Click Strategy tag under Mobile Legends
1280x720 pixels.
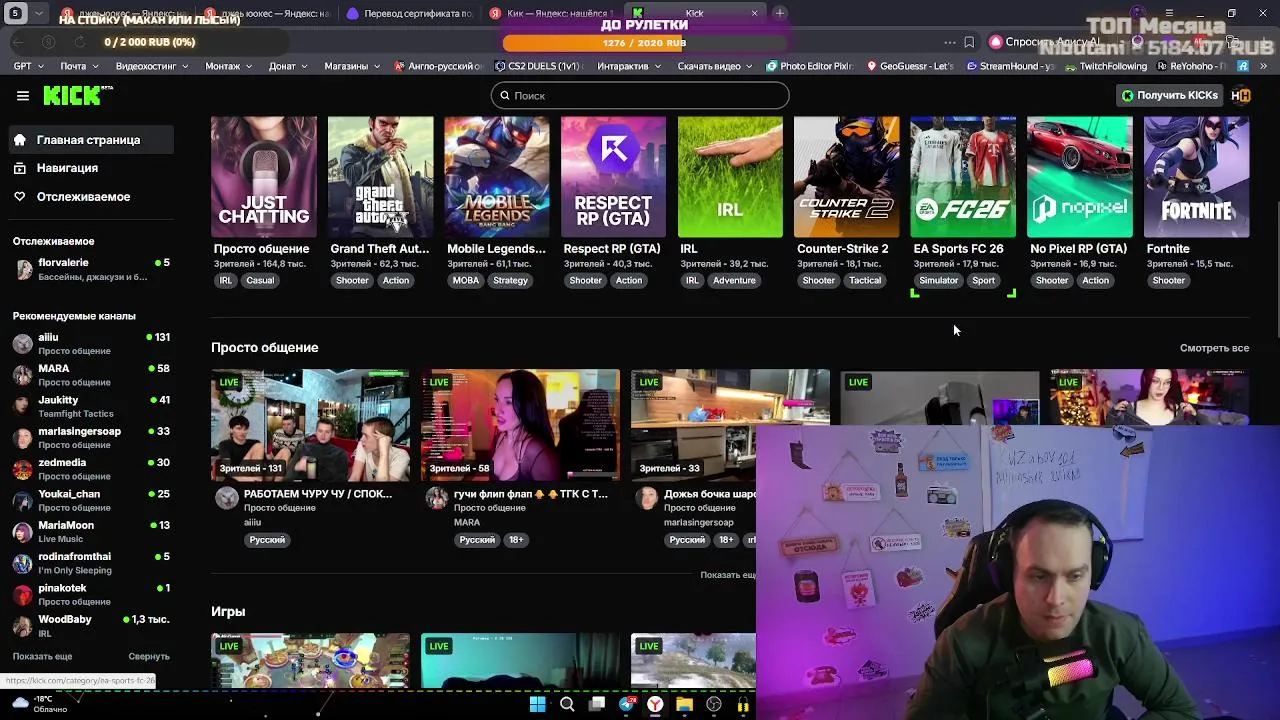(x=510, y=280)
